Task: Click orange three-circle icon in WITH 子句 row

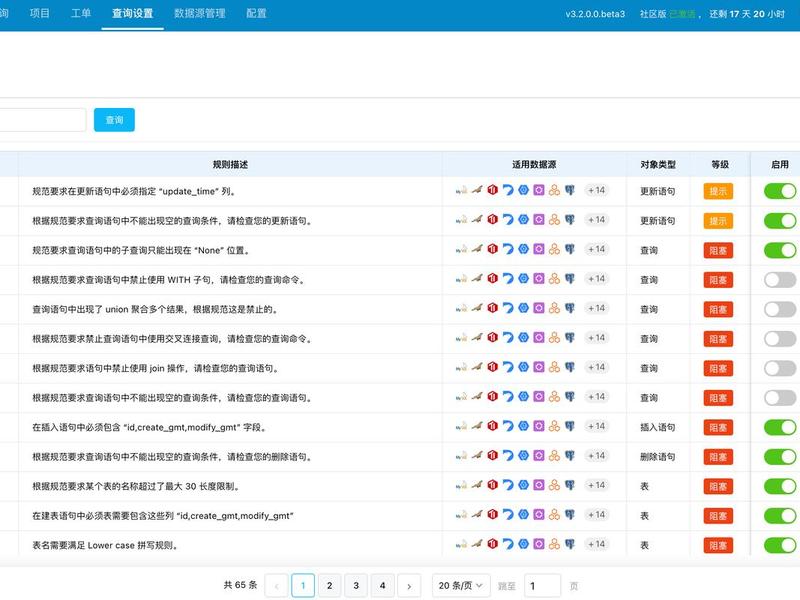Action: tap(555, 279)
